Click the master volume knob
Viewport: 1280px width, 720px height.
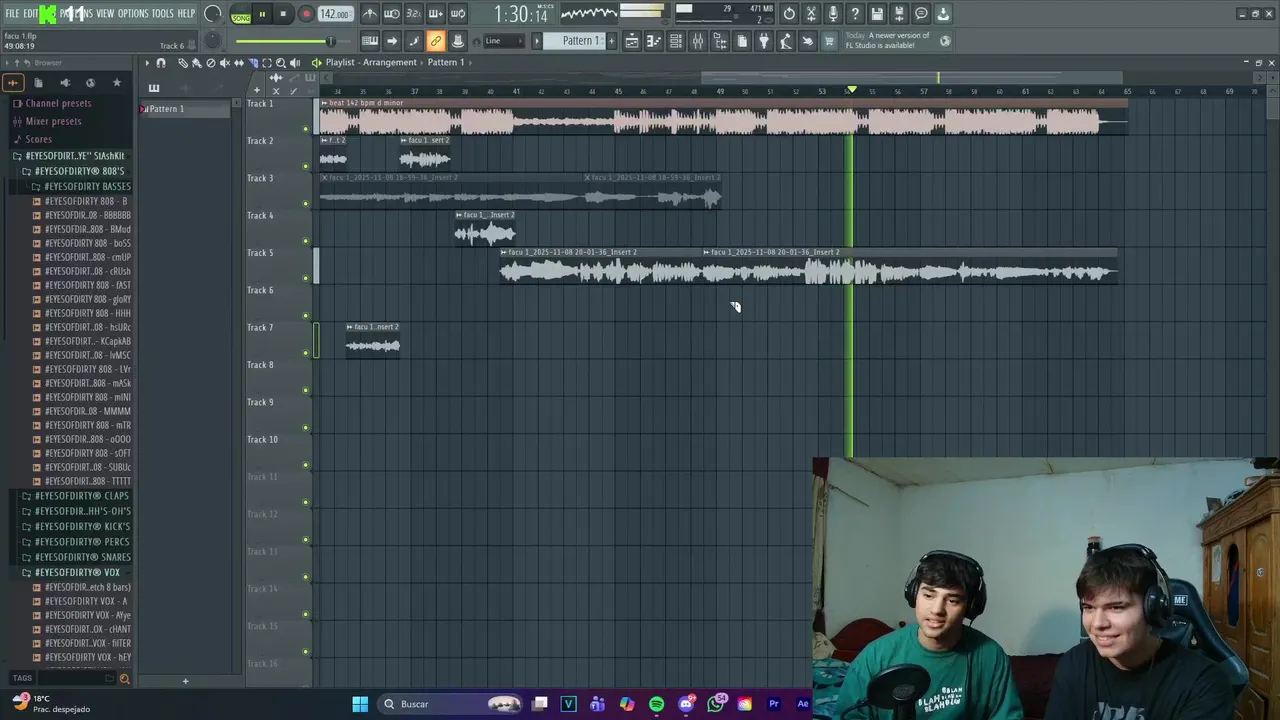213,14
